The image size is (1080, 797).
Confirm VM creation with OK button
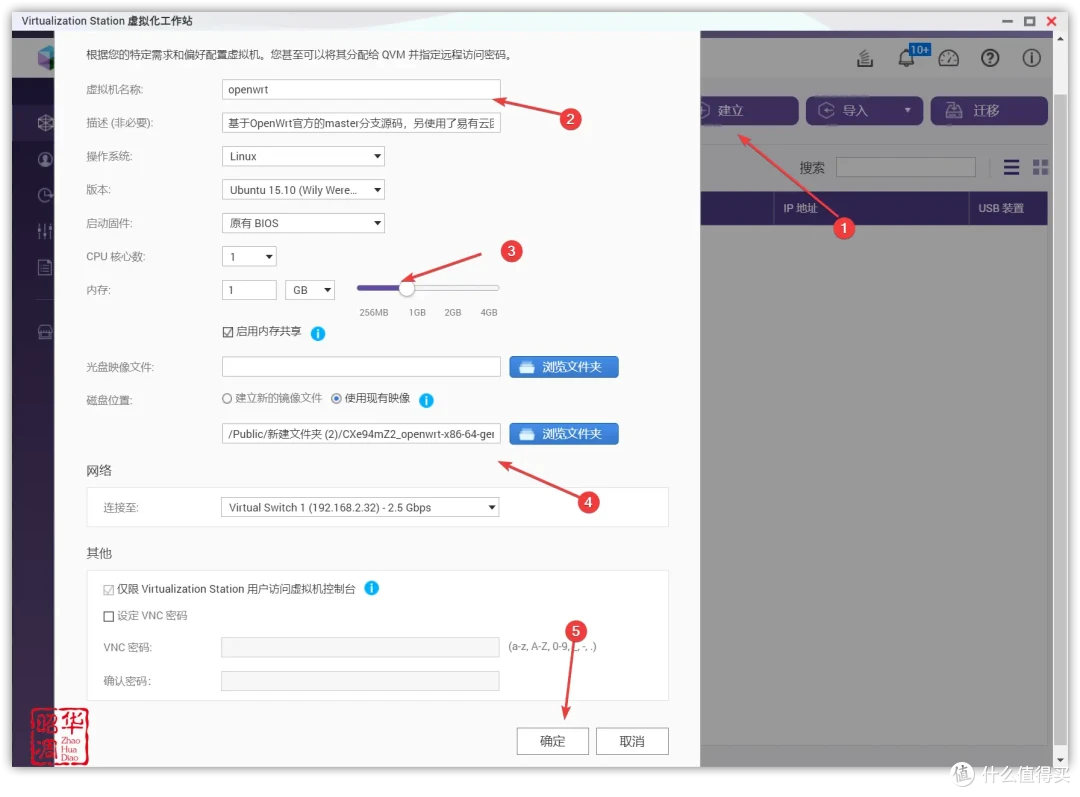[x=552, y=741]
